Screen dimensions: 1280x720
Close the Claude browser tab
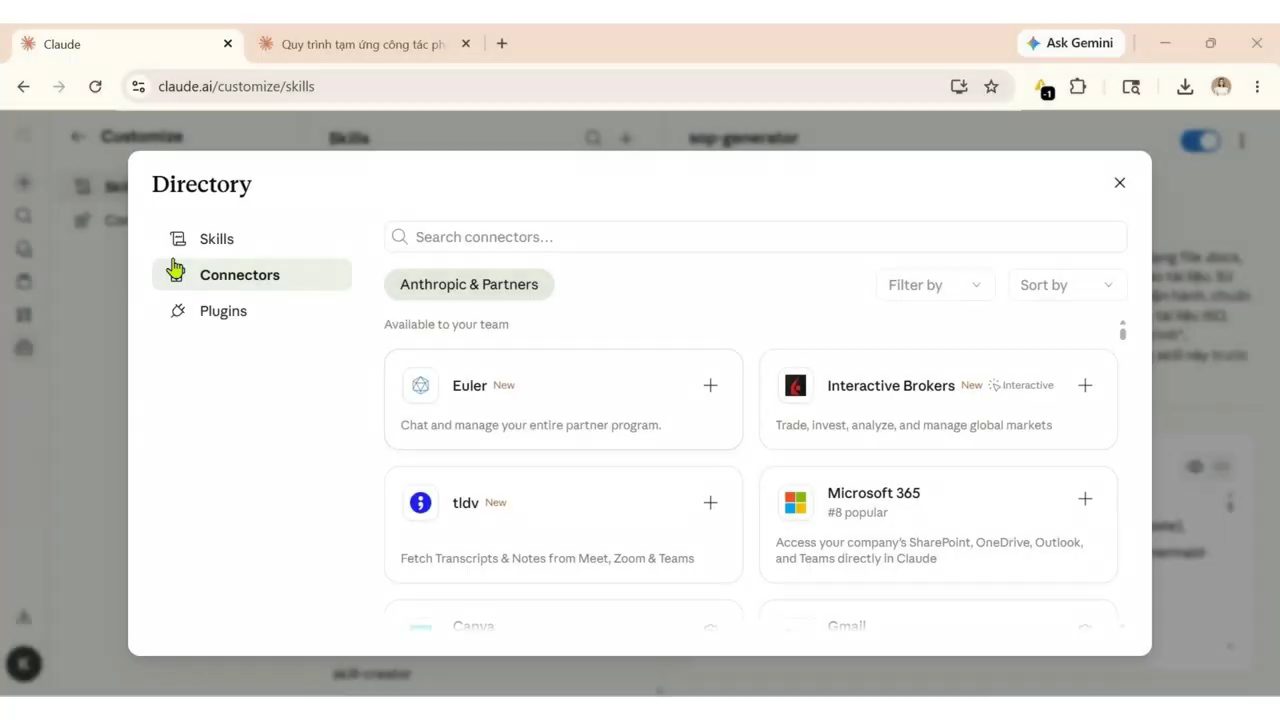(x=228, y=44)
